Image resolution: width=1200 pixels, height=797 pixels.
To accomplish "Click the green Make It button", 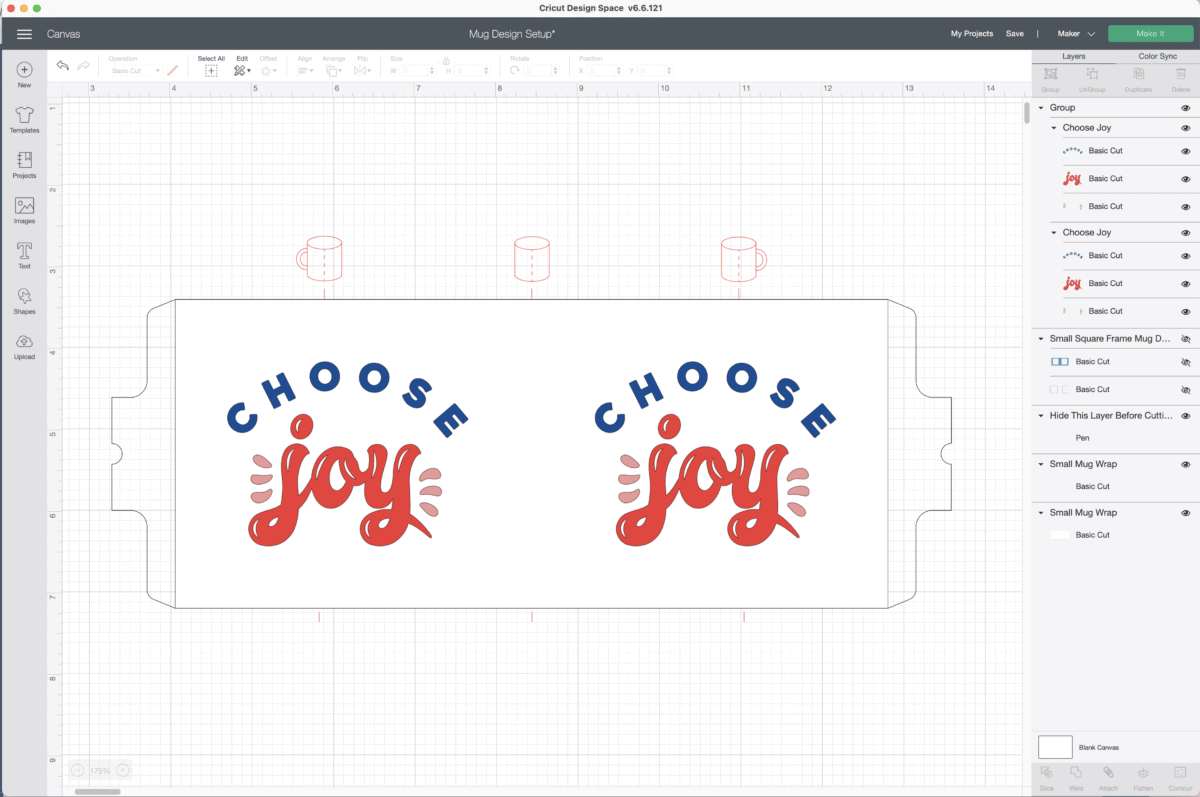I will (x=1150, y=34).
